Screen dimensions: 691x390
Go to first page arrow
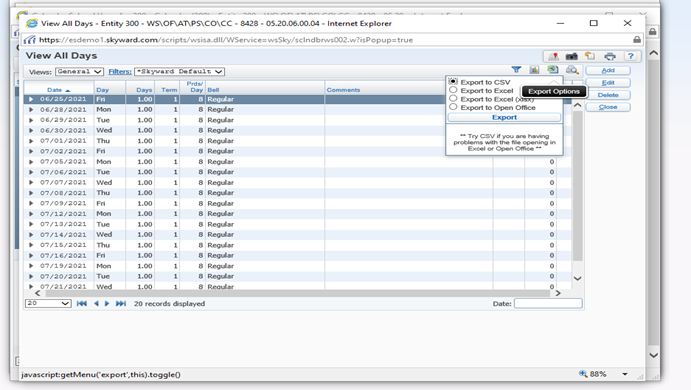pyautogui.click(x=82, y=303)
